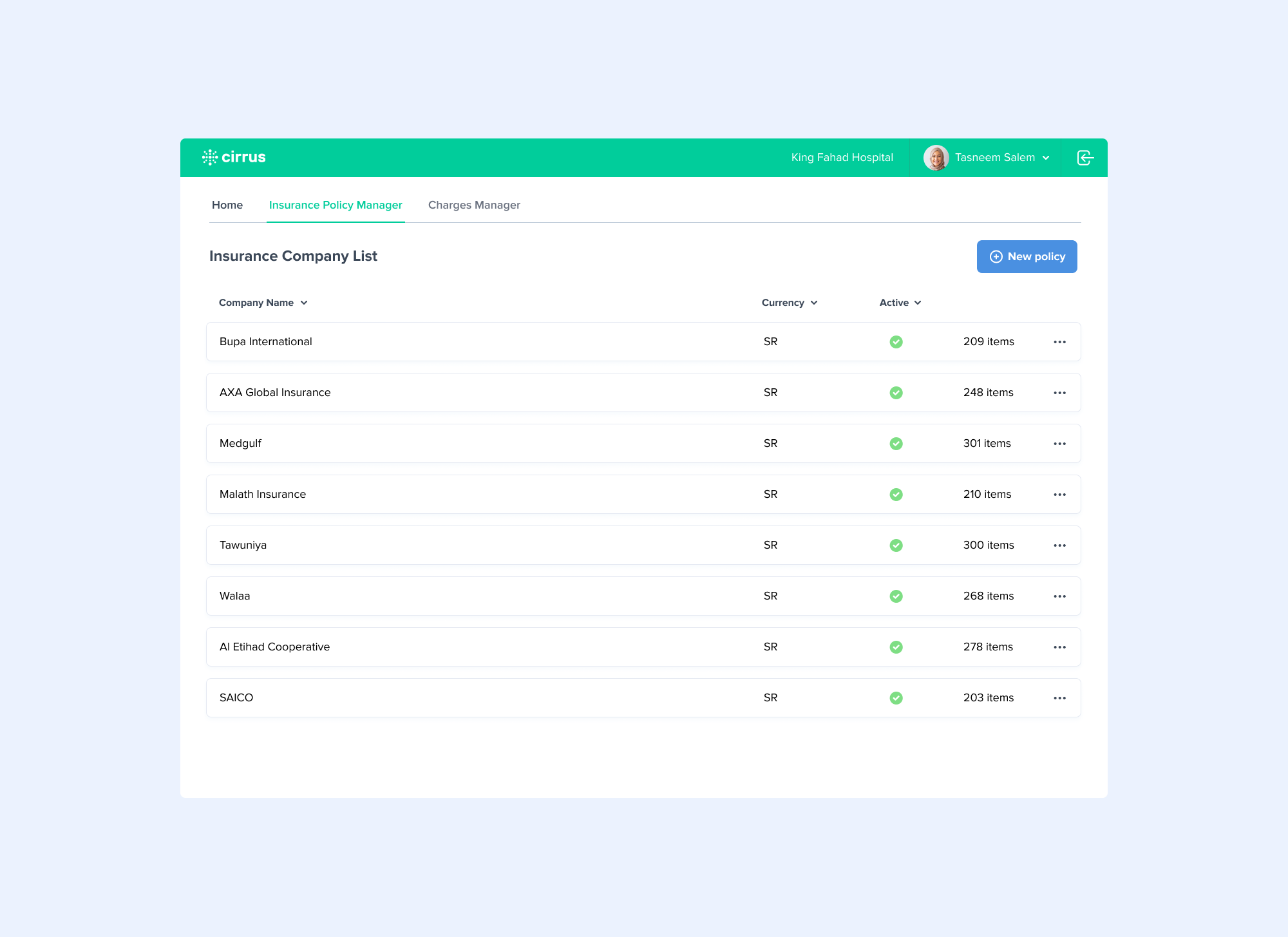Image resolution: width=1288 pixels, height=937 pixels.
Task: Select the Walaa company name
Action: [234, 596]
